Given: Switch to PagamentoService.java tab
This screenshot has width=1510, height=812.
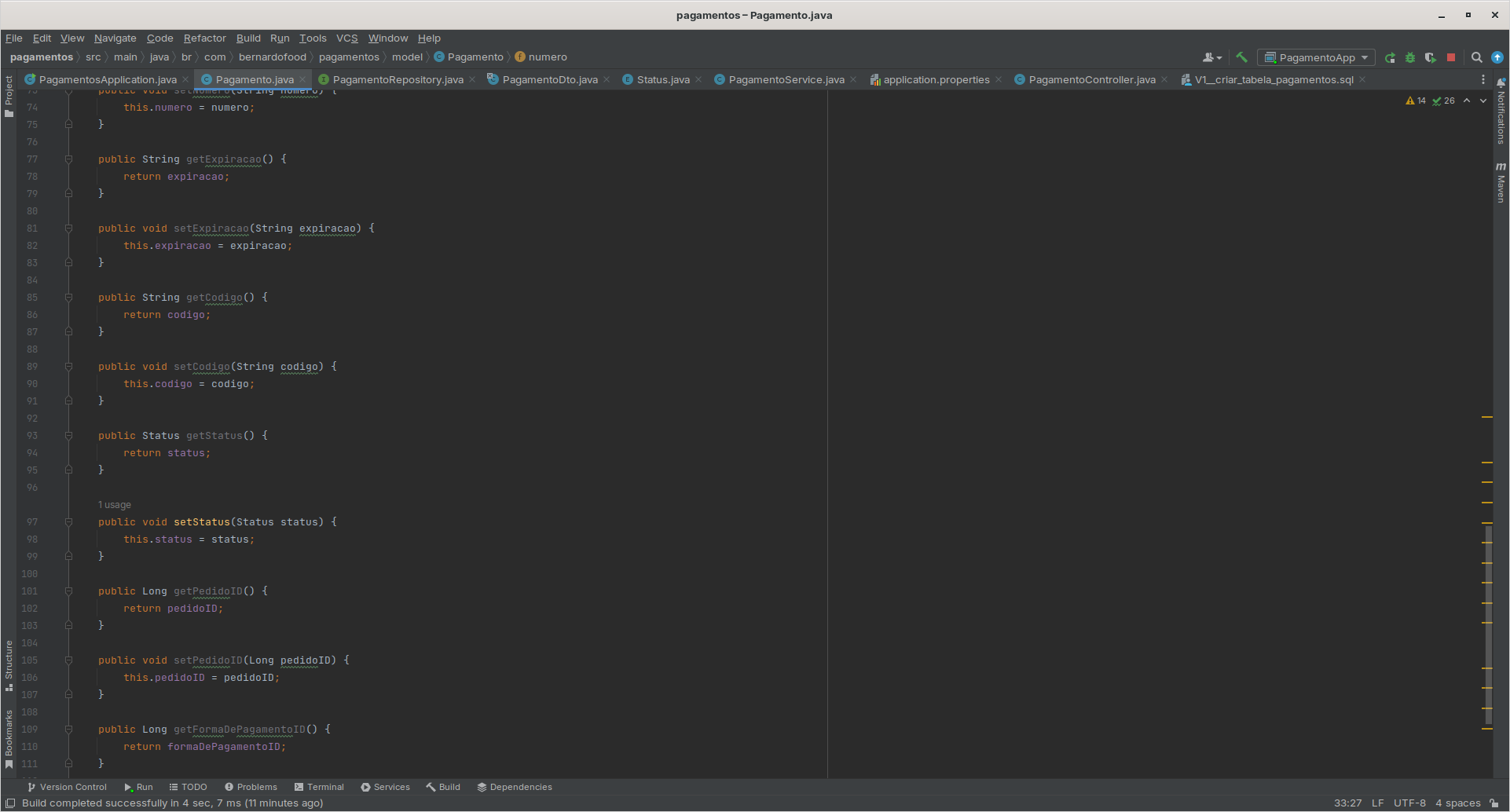Looking at the screenshot, I should pos(786,79).
